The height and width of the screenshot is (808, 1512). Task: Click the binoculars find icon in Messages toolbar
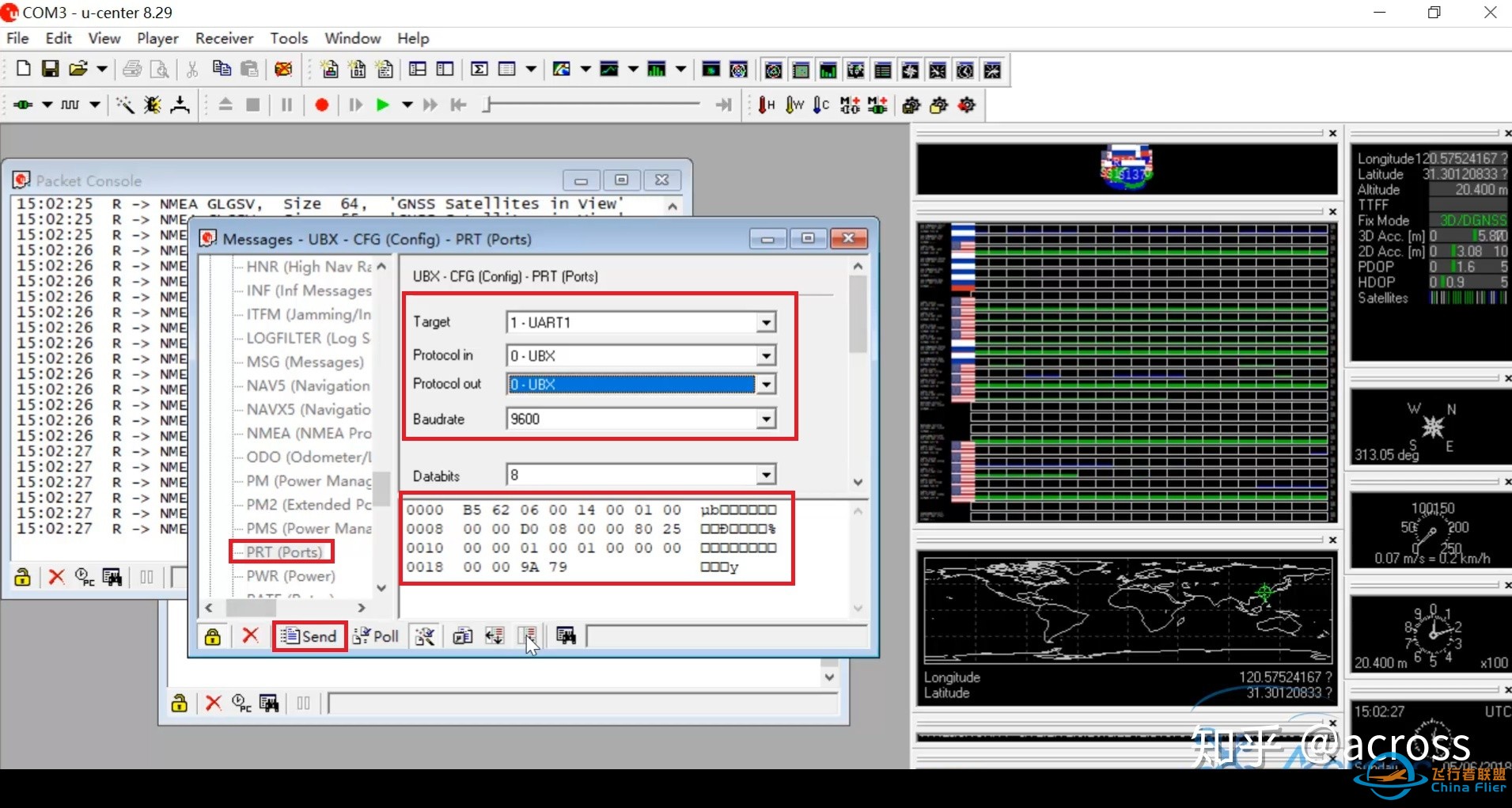[x=566, y=635]
